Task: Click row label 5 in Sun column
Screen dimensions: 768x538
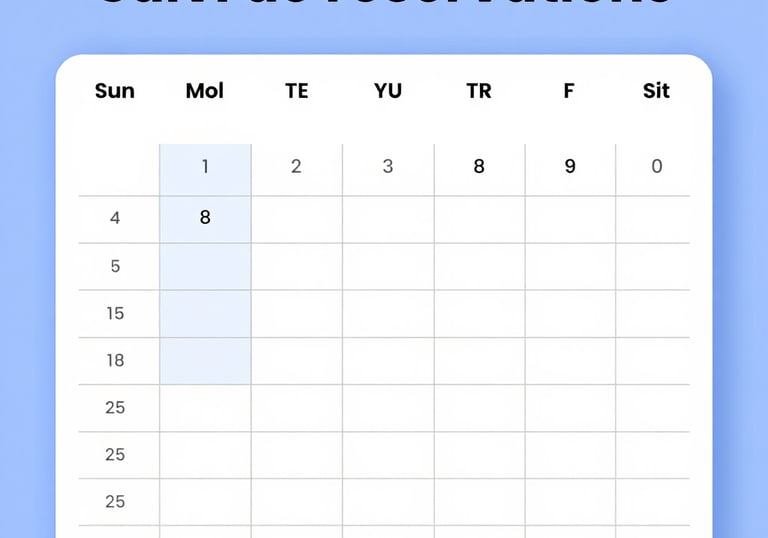Action: [x=115, y=266]
